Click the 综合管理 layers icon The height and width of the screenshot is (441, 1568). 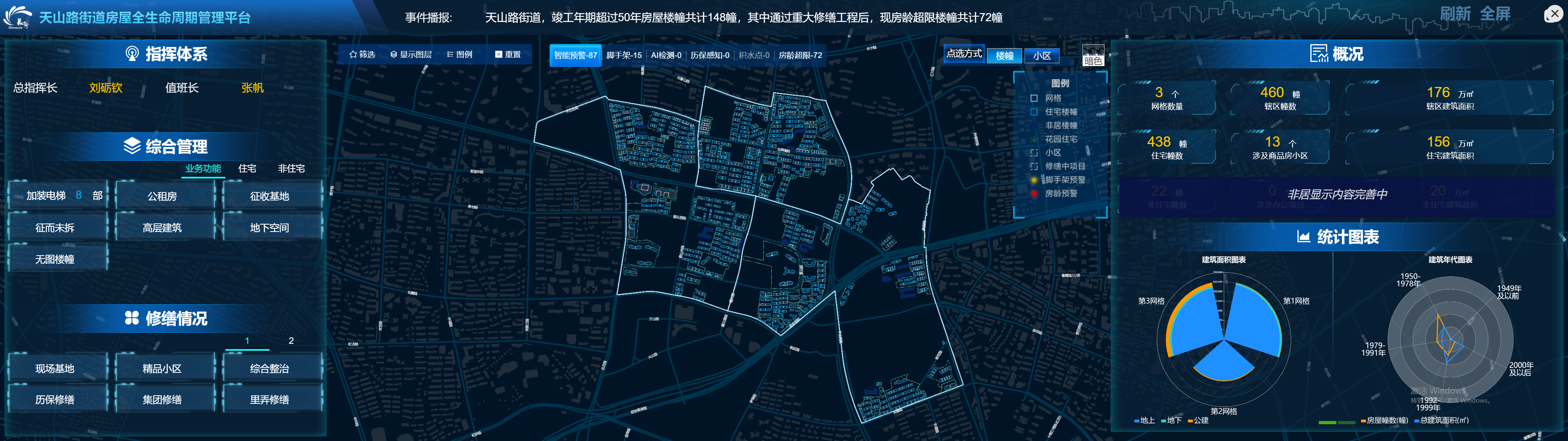(132, 146)
